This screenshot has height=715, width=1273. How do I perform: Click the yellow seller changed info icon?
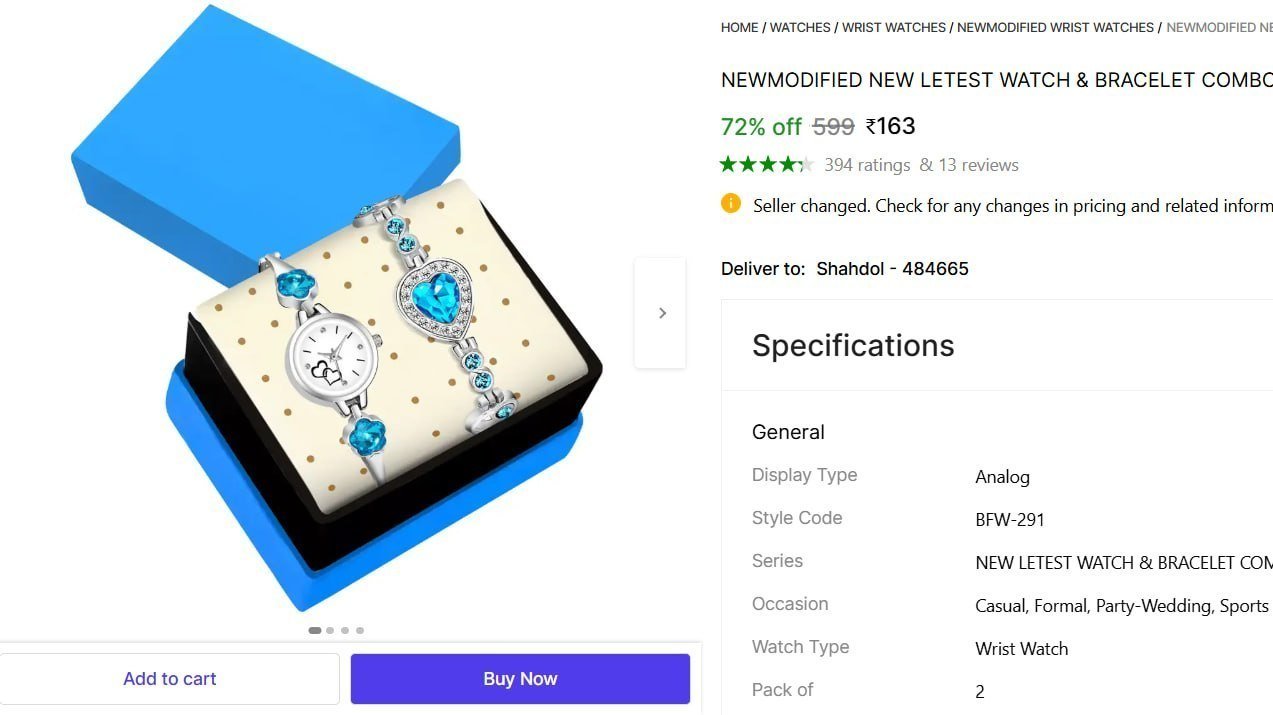pos(731,204)
